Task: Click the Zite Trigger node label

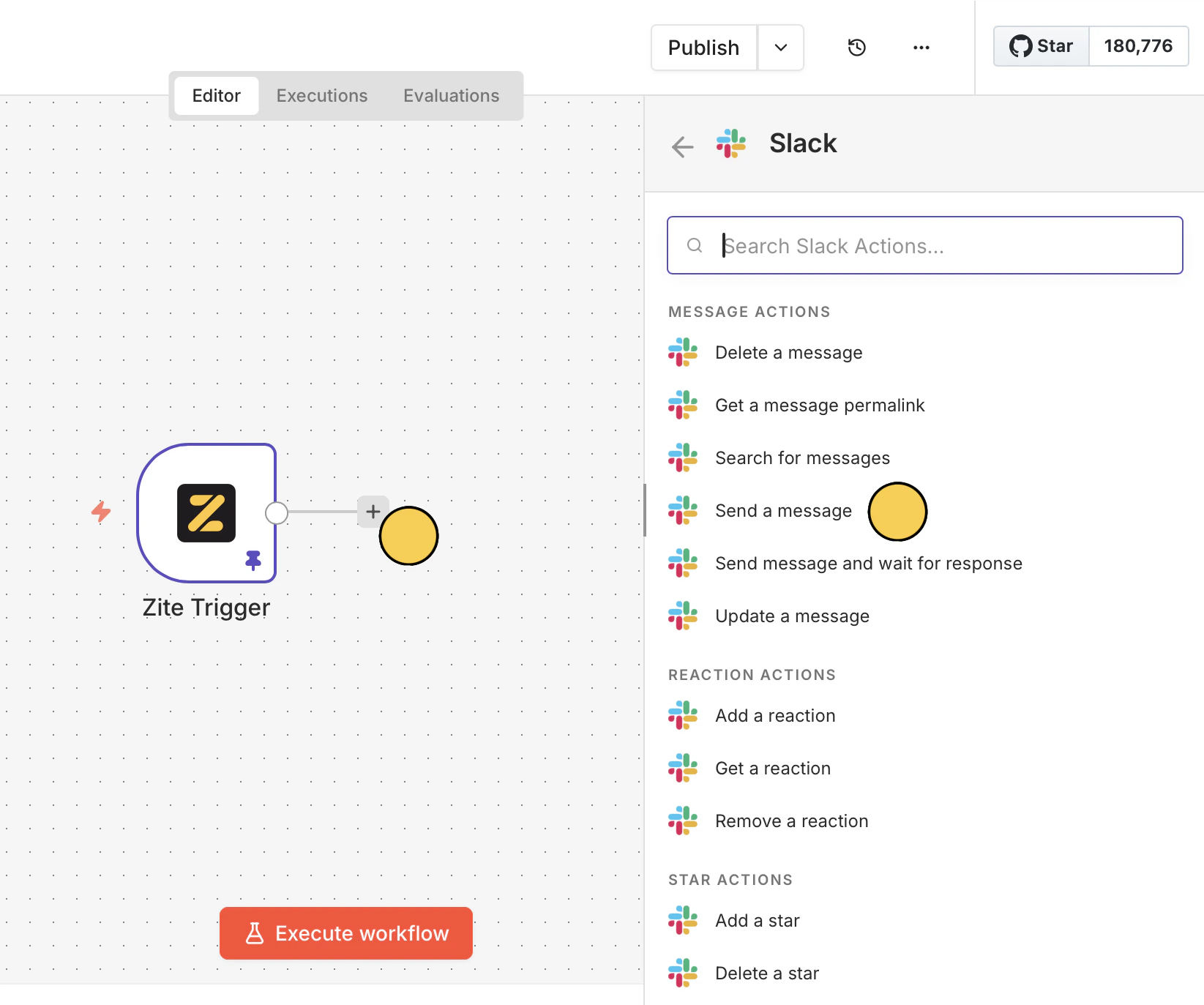Action: pyautogui.click(x=206, y=608)
